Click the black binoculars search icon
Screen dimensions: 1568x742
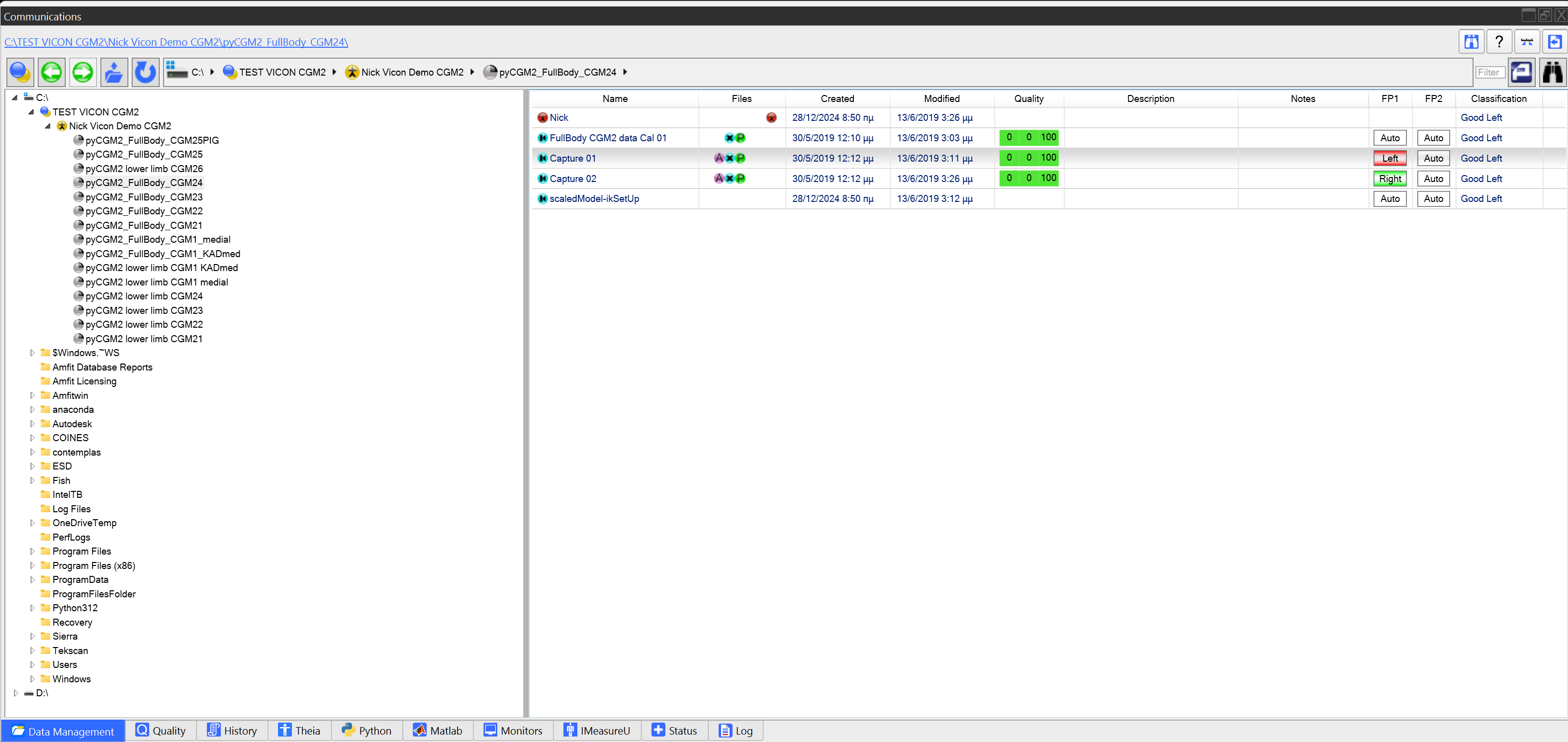pos(1552,73)
